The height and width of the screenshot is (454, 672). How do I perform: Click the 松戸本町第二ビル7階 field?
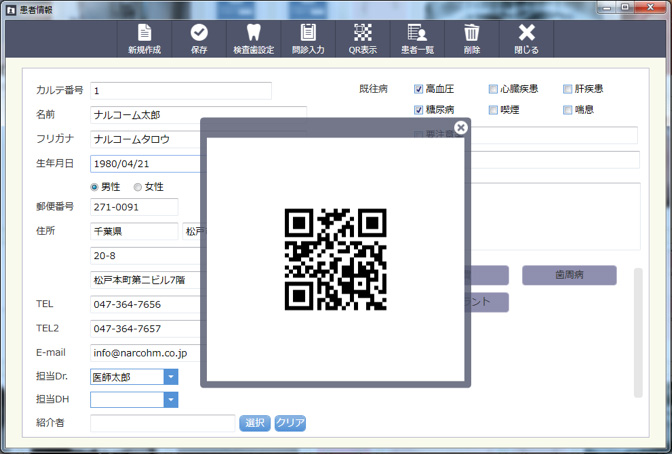(145, 280)
